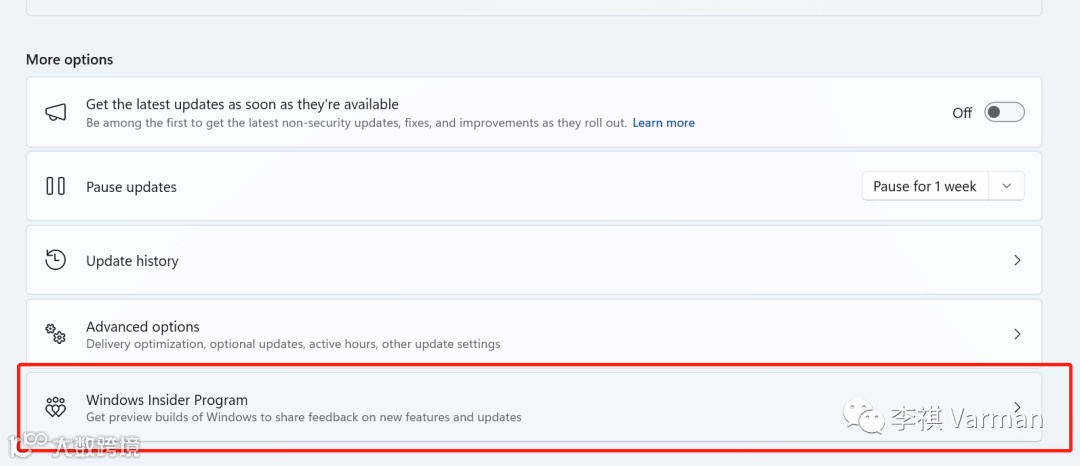1080x466 pixels.
Task: Expand Update history using its chevron
Action: 1017,260
